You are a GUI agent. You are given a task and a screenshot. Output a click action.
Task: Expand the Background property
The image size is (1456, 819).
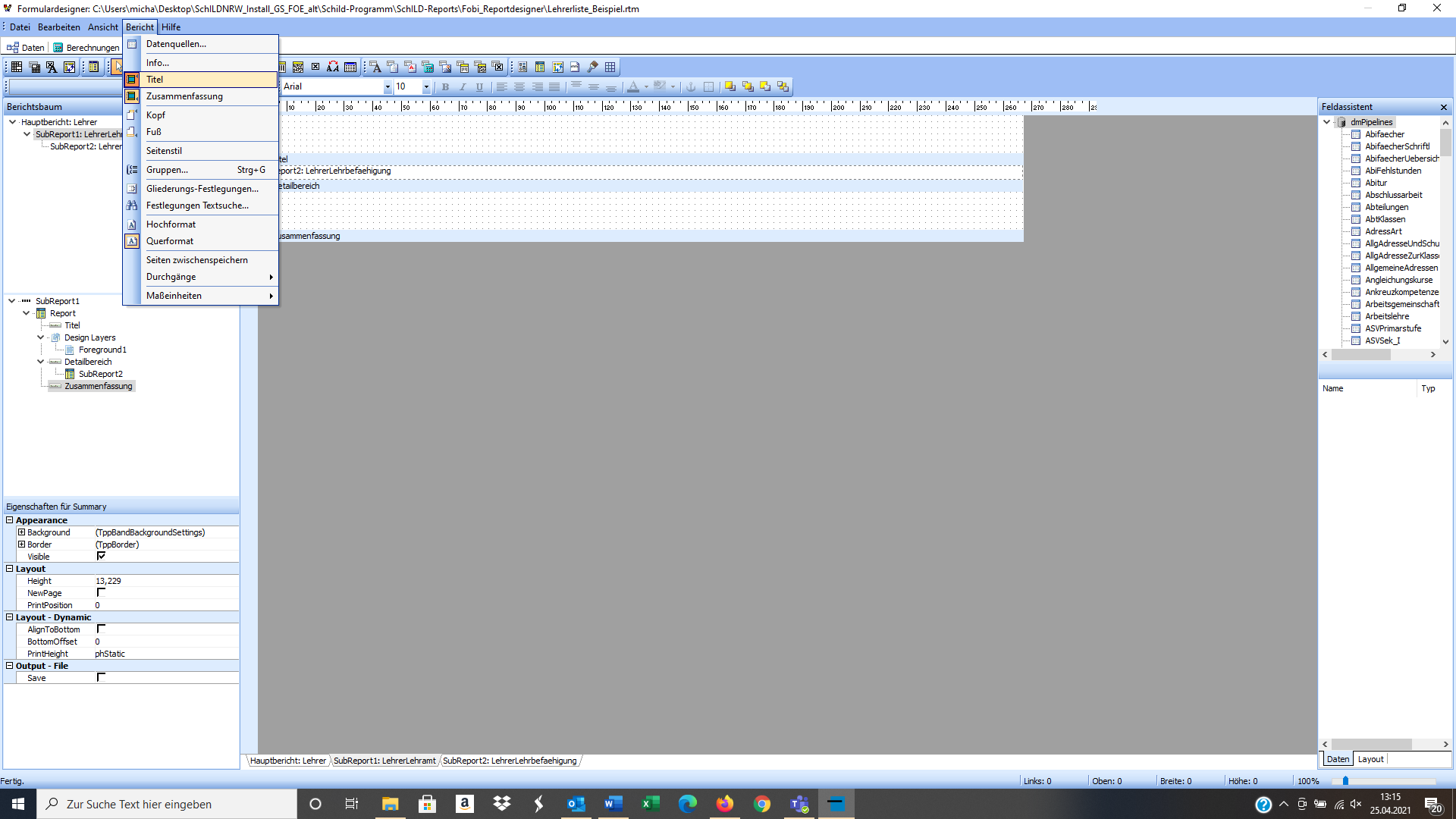click(22, 532)
